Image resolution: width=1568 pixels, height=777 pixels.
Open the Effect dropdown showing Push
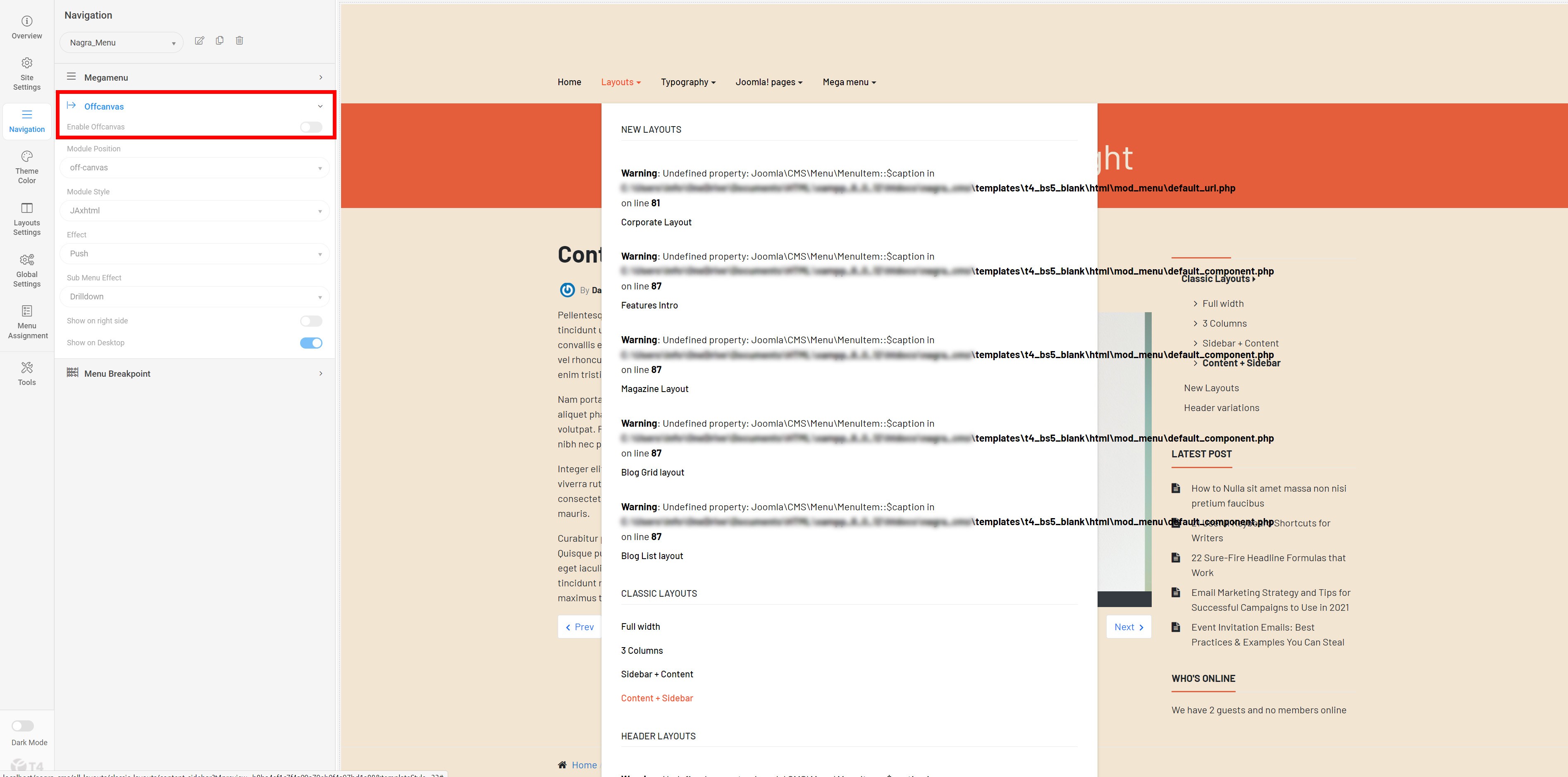(x=195, y=254)
